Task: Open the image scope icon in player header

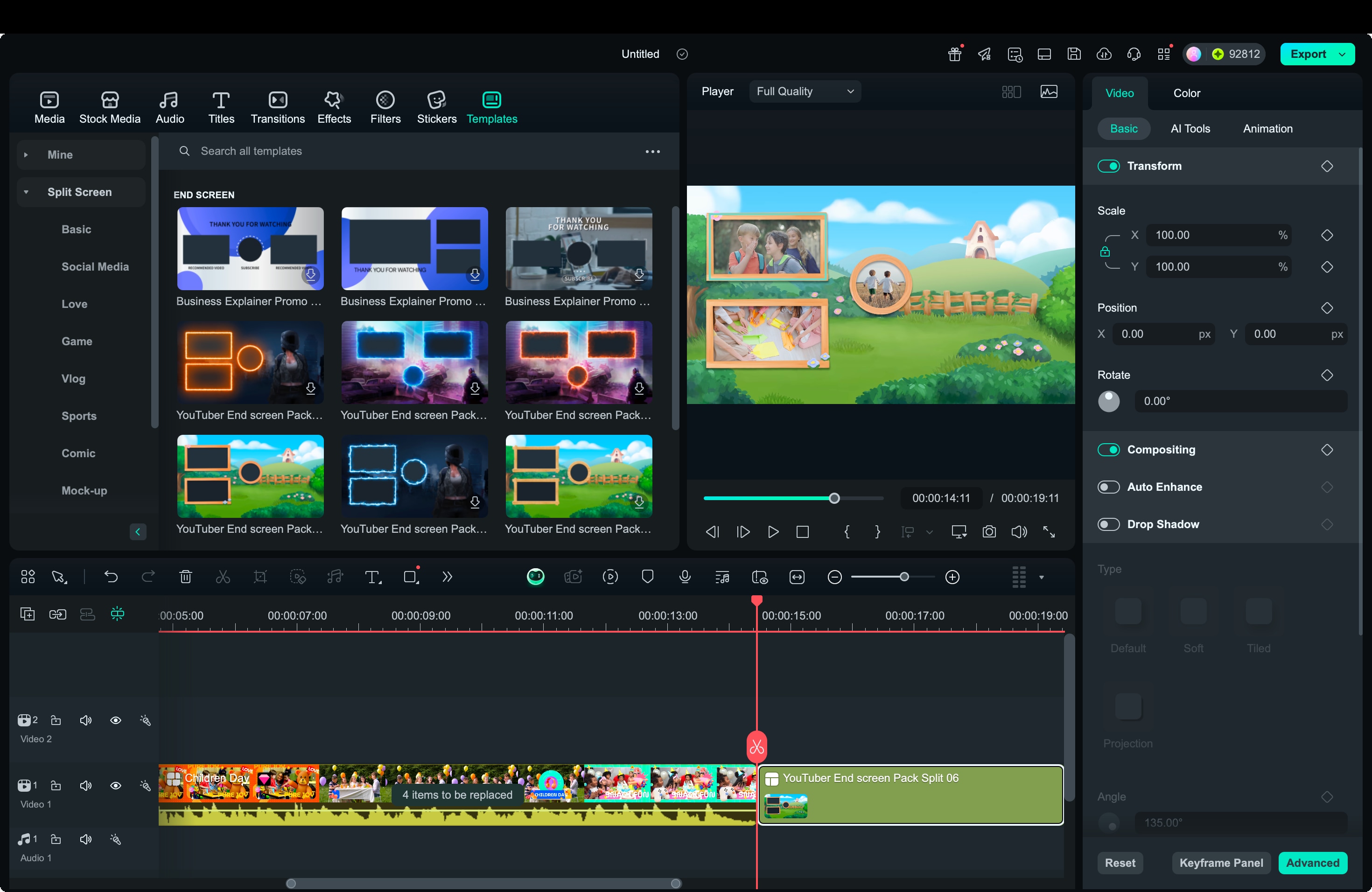Action: [x=1049, y=91]
